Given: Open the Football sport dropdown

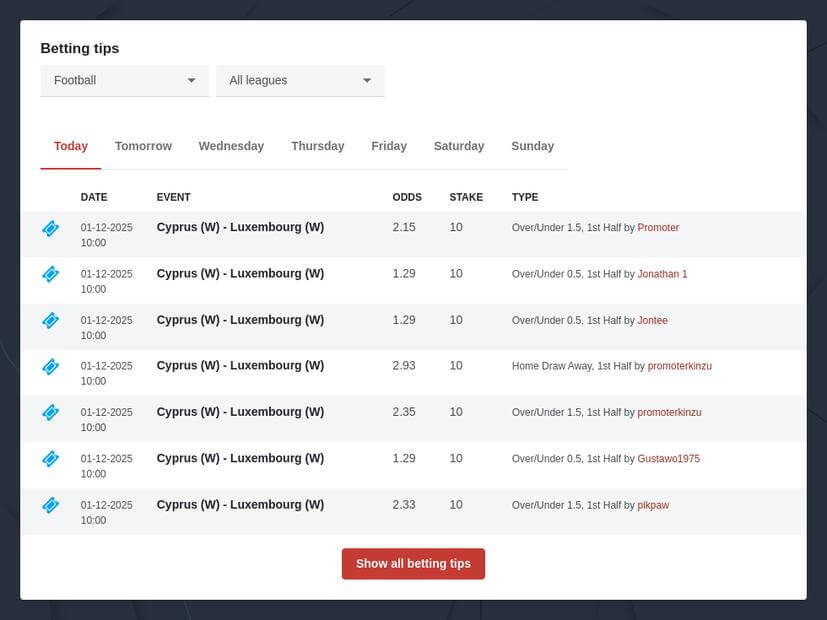Looking at the screenshot, I should point(124,80).
